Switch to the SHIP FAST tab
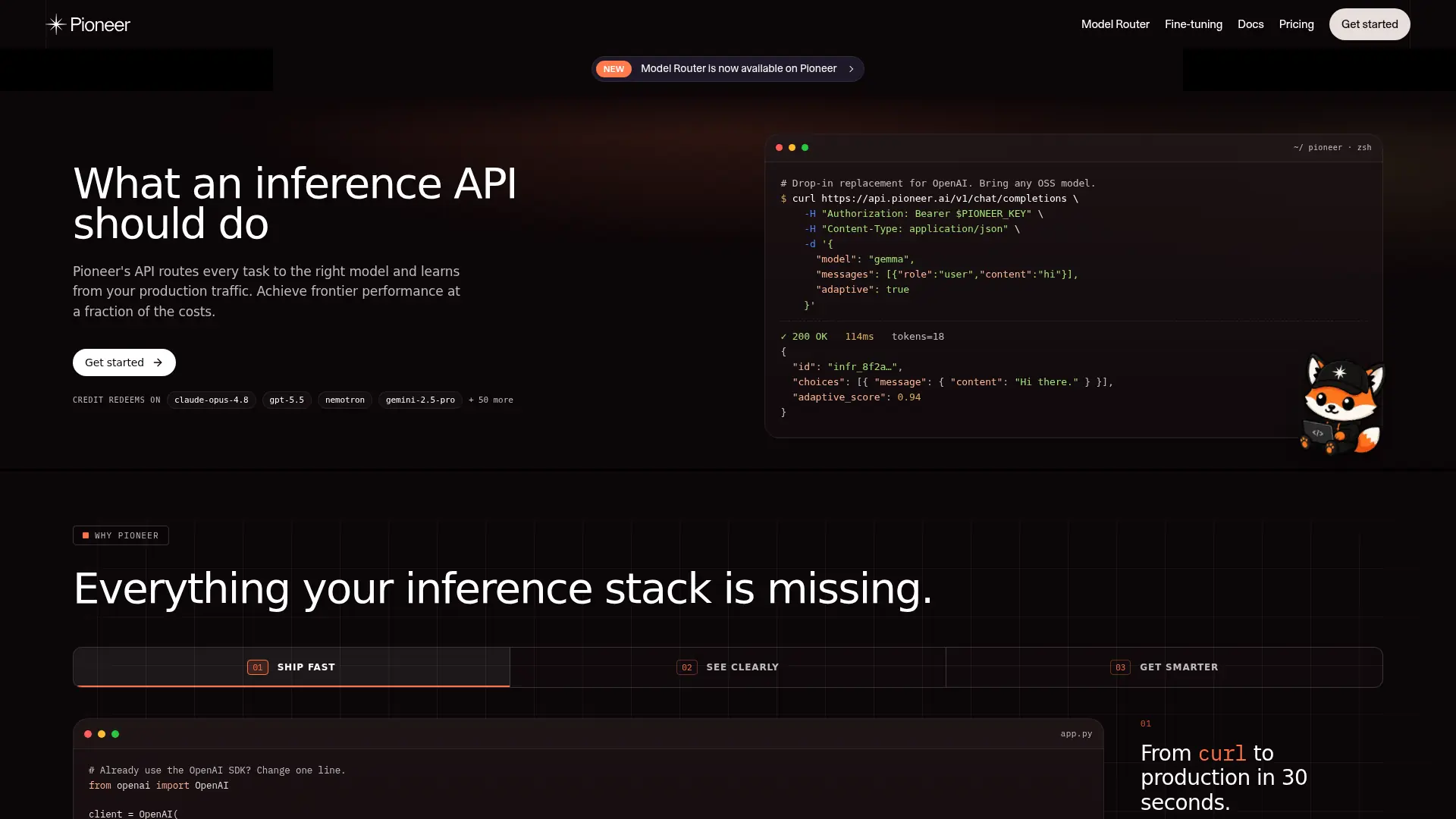Viewport: 1456px width, 819px height. (x=291, y=667)
